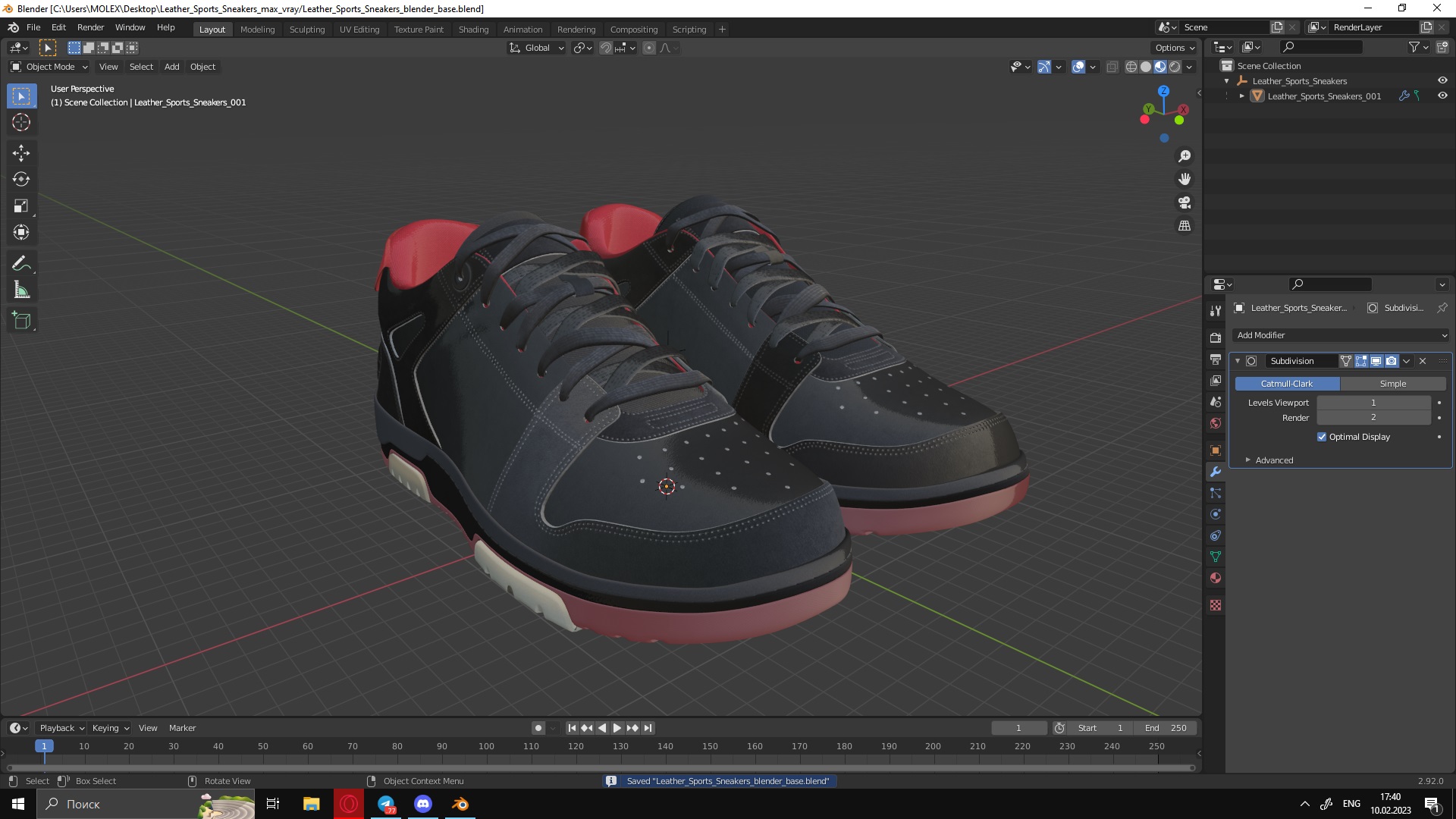The height and width of the screenshot is (819, 1456).
Task: Open Object properties tab
Action: click(x=1216, y=450)
